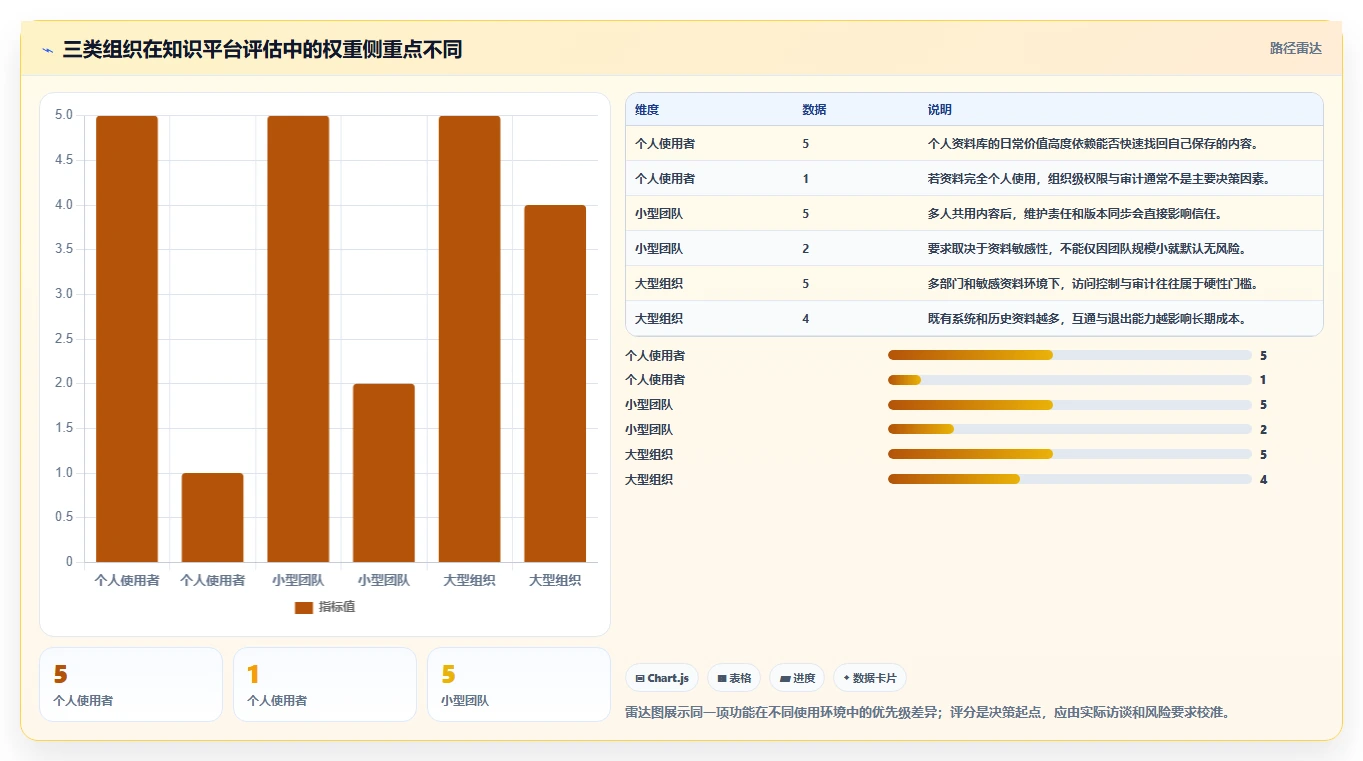Click the value 4 after the 大型组织 progress bar
The height and width of the screenshot is (761, 1363).
pos(1263,480)
